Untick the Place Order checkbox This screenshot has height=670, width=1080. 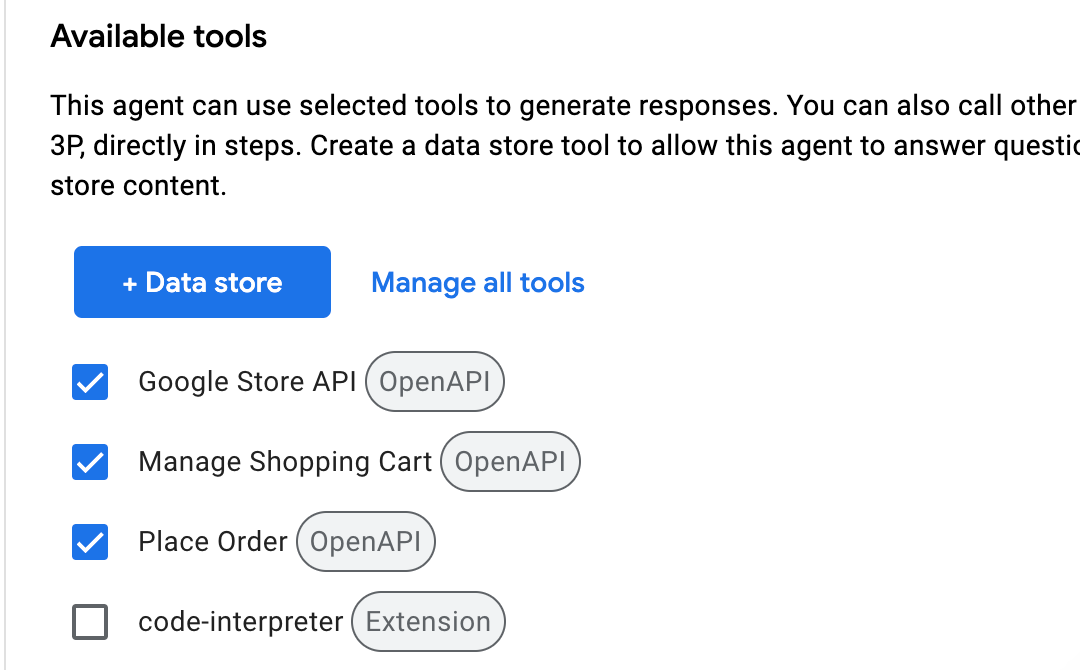tap(90, 541)
